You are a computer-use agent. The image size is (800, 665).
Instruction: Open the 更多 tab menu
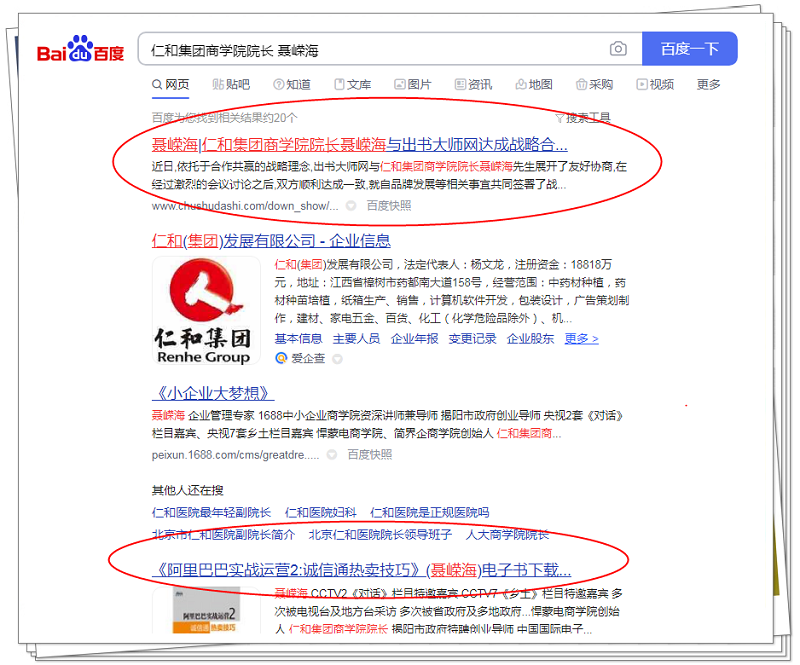pyautogui.click(x=708, y=85)
